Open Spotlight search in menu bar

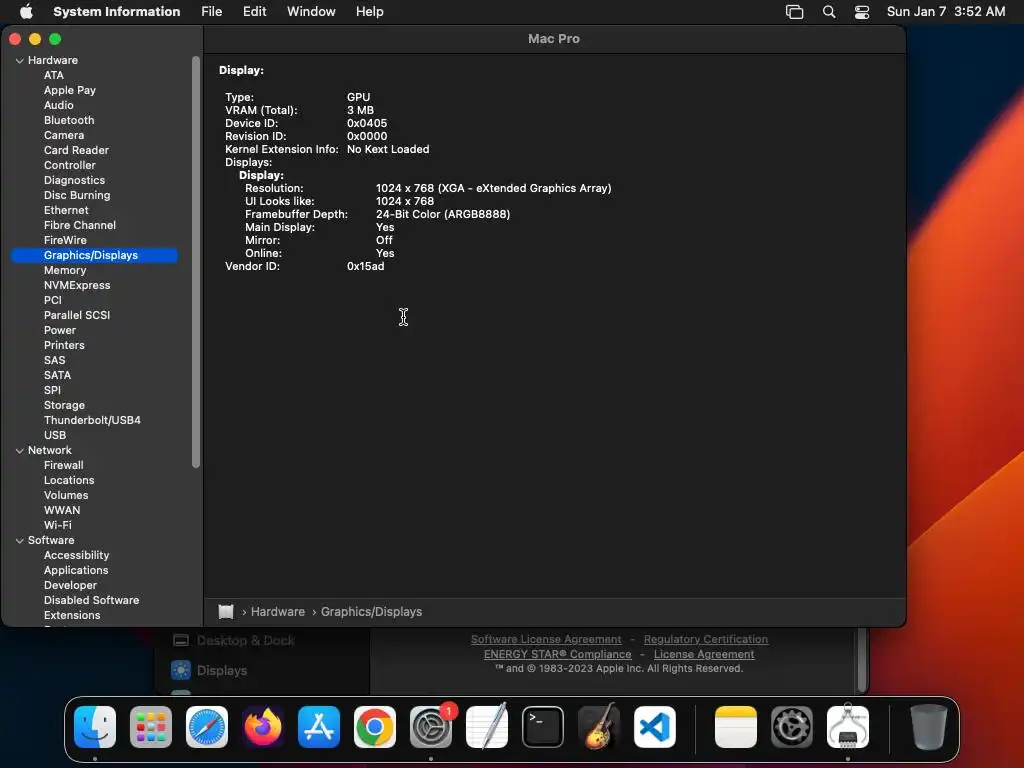point(829,12)
